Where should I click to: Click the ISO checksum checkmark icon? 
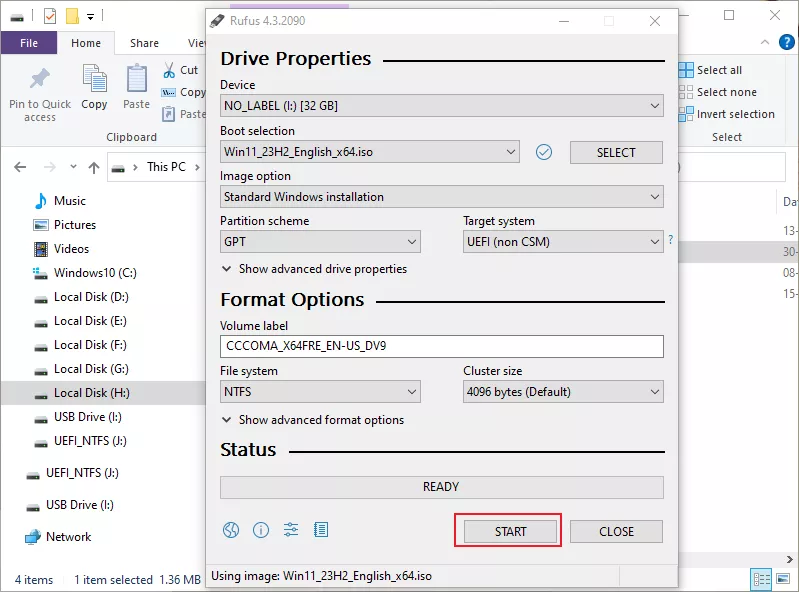point(544,152)
